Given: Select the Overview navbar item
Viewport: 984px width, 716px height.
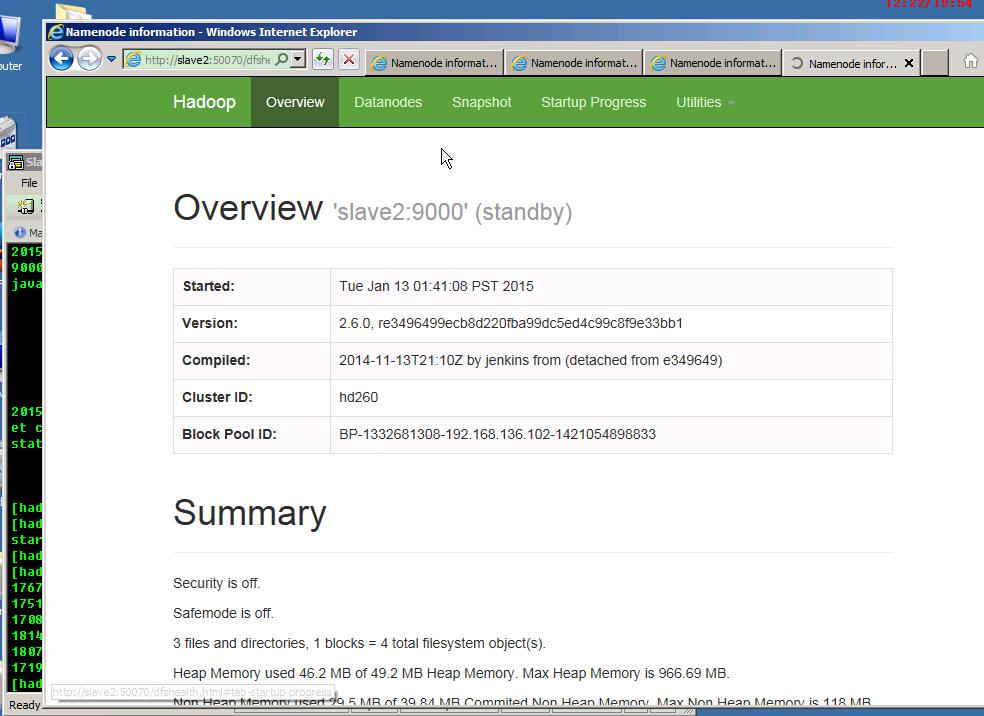Looking at the screenshot, I should click(295, 102).
